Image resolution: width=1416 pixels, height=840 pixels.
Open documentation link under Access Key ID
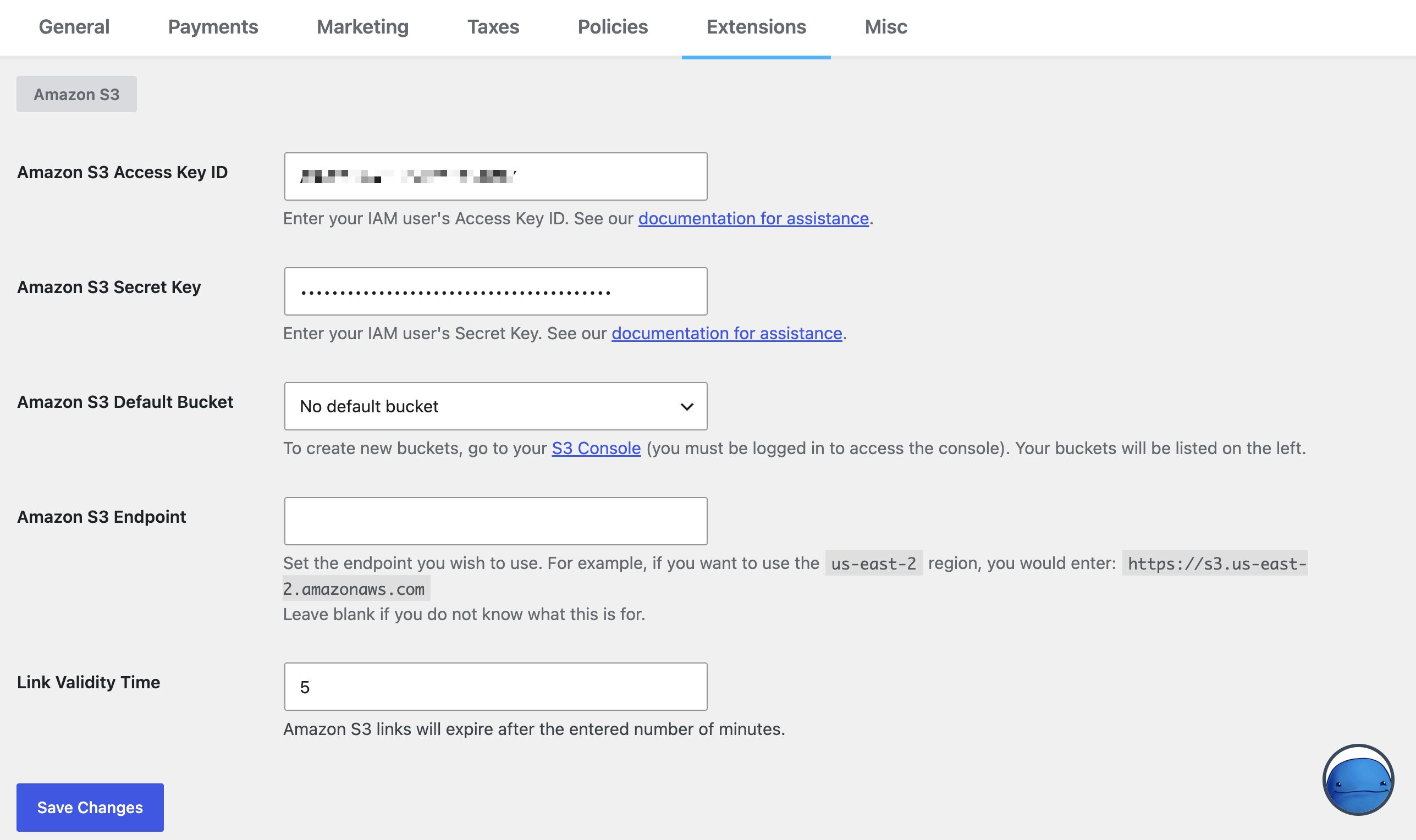753,218
